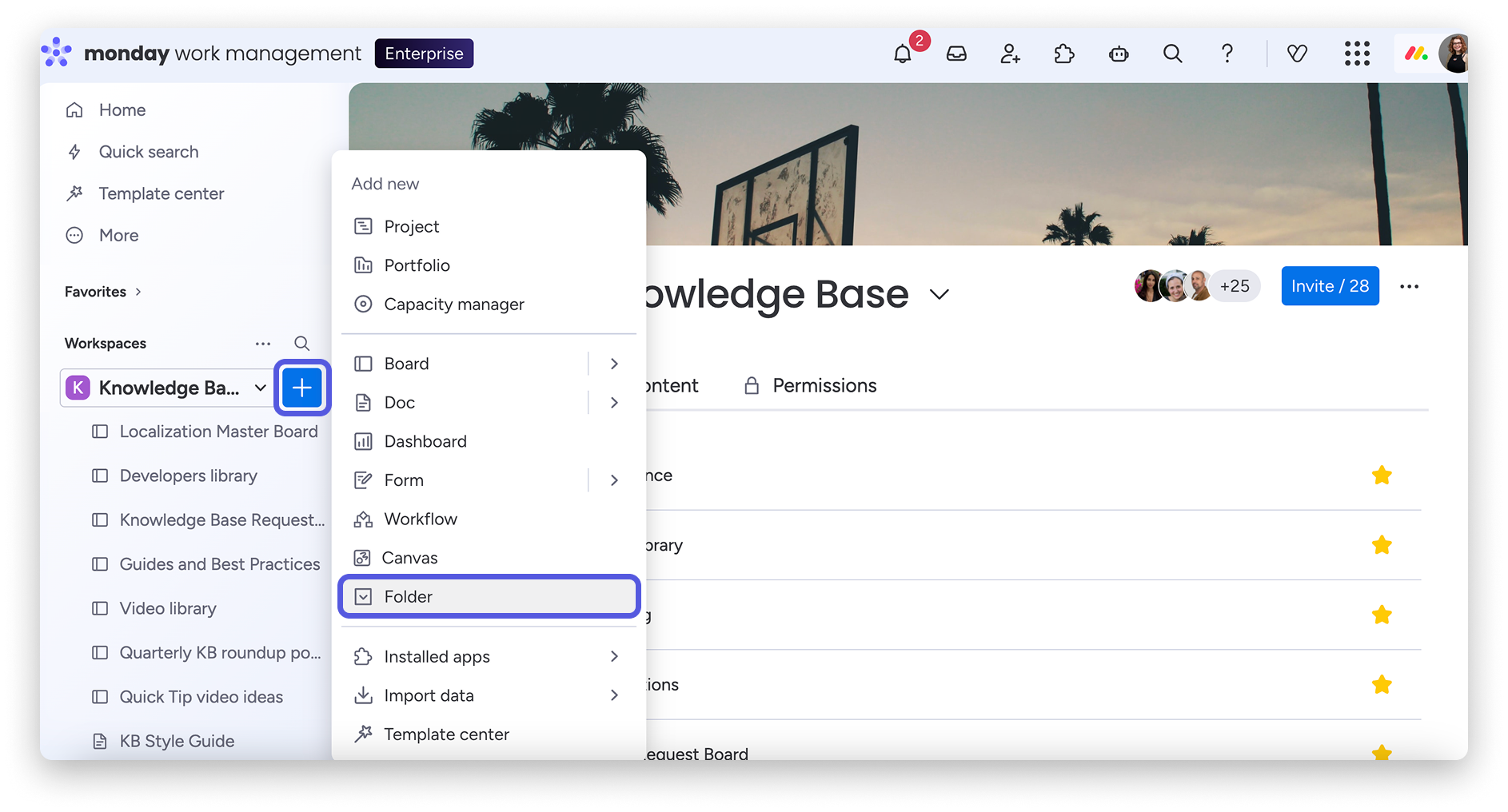Image resolution: width=1508 pixels, height=812 pixels.
Task: Search workspaces with the magnifier icon
Action: (x=301, y=344)
